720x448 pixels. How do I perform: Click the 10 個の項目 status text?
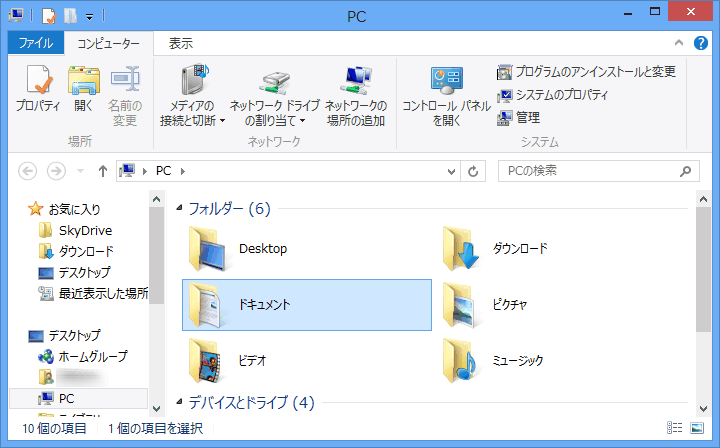(x=54, y=428)
